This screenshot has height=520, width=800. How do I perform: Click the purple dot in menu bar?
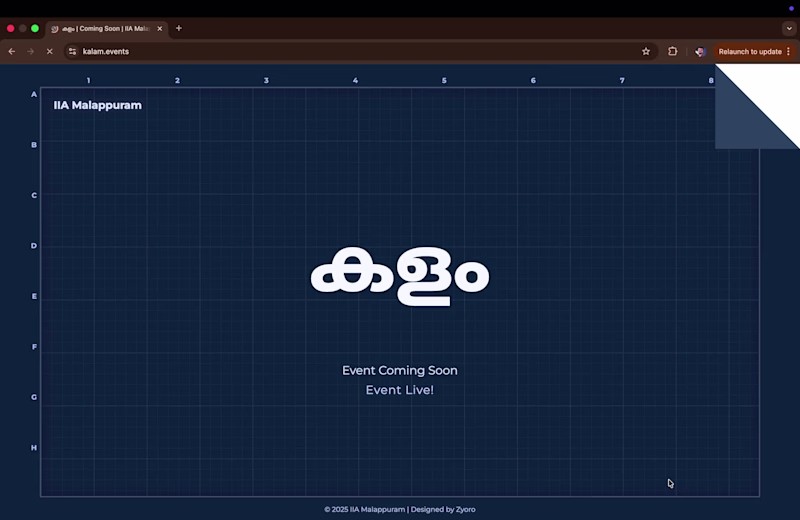pyautogui.click(x=791, y=8)
